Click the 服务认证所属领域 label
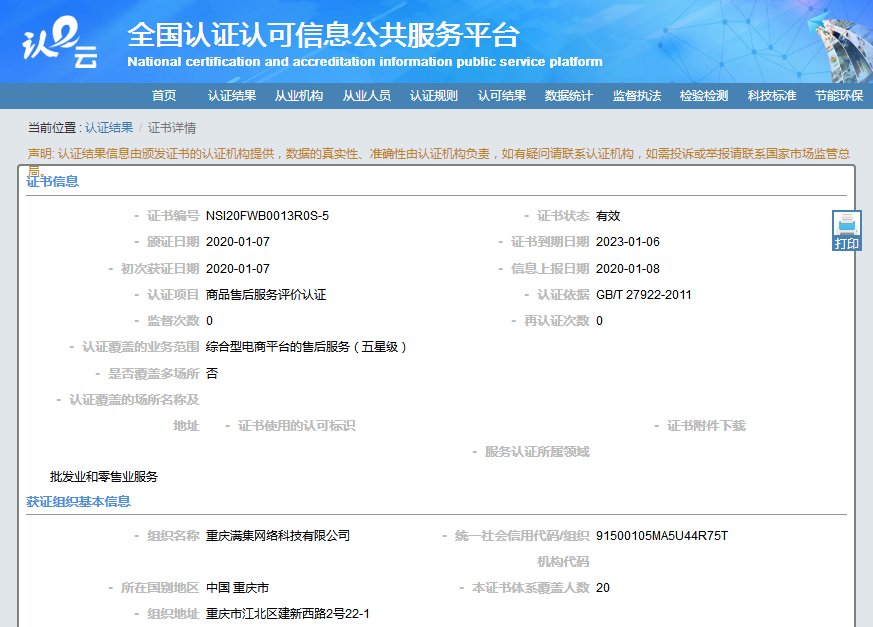 coord(537,452)
